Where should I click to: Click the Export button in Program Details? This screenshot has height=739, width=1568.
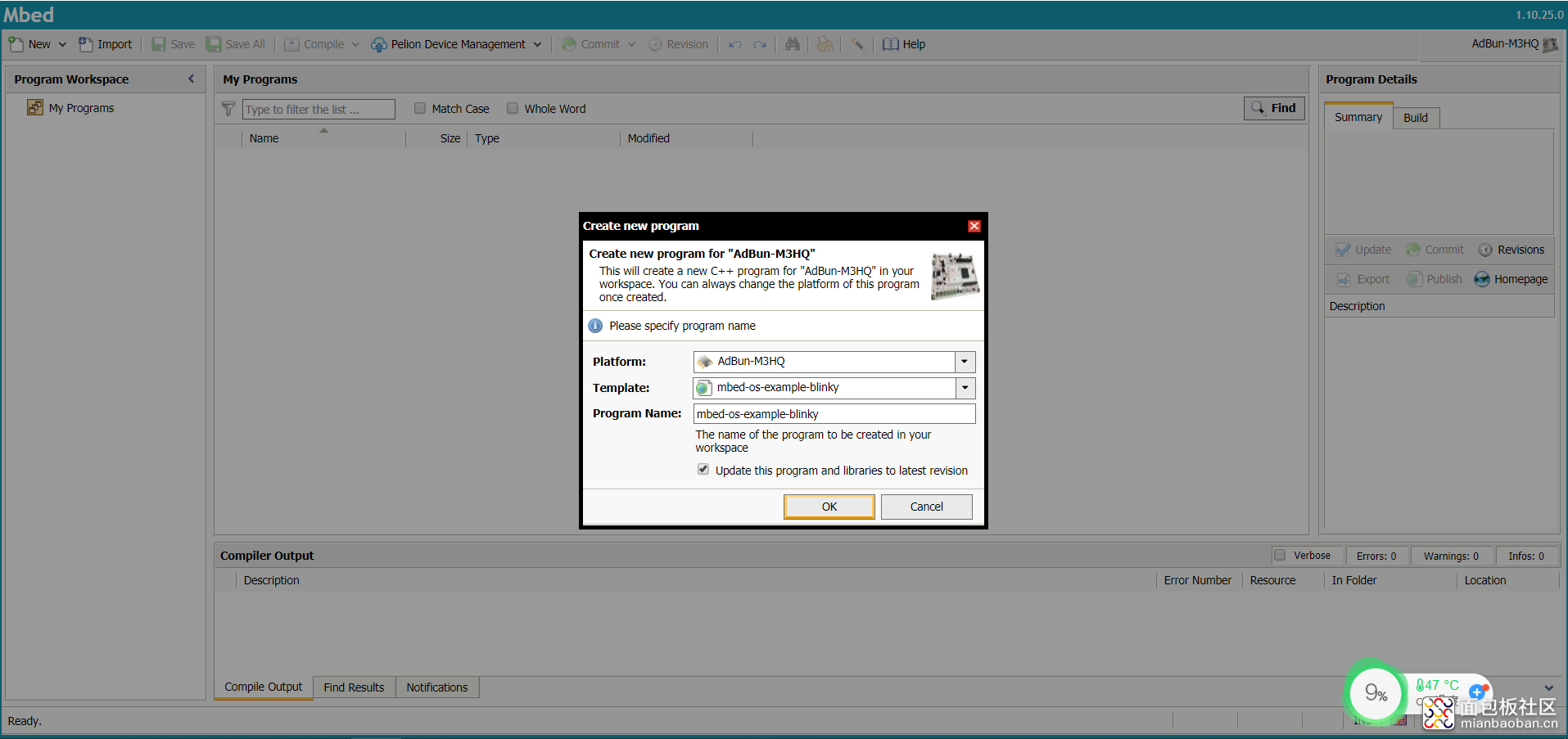pos(1364,279)
